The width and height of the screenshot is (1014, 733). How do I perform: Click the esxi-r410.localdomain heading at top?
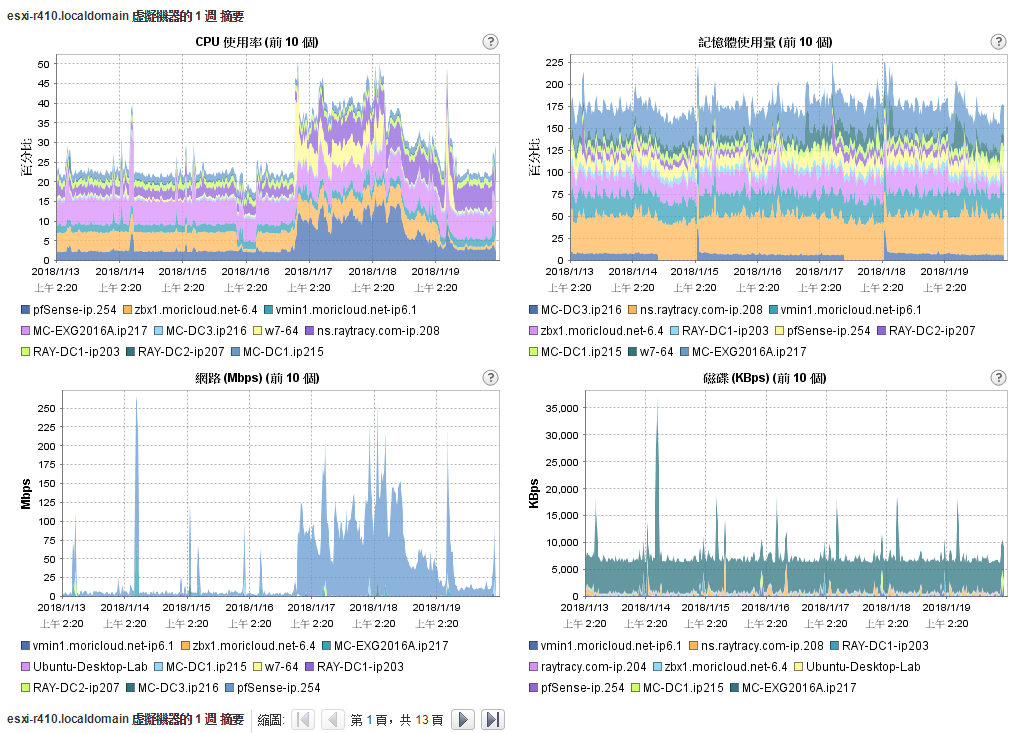tap(125, 16)
